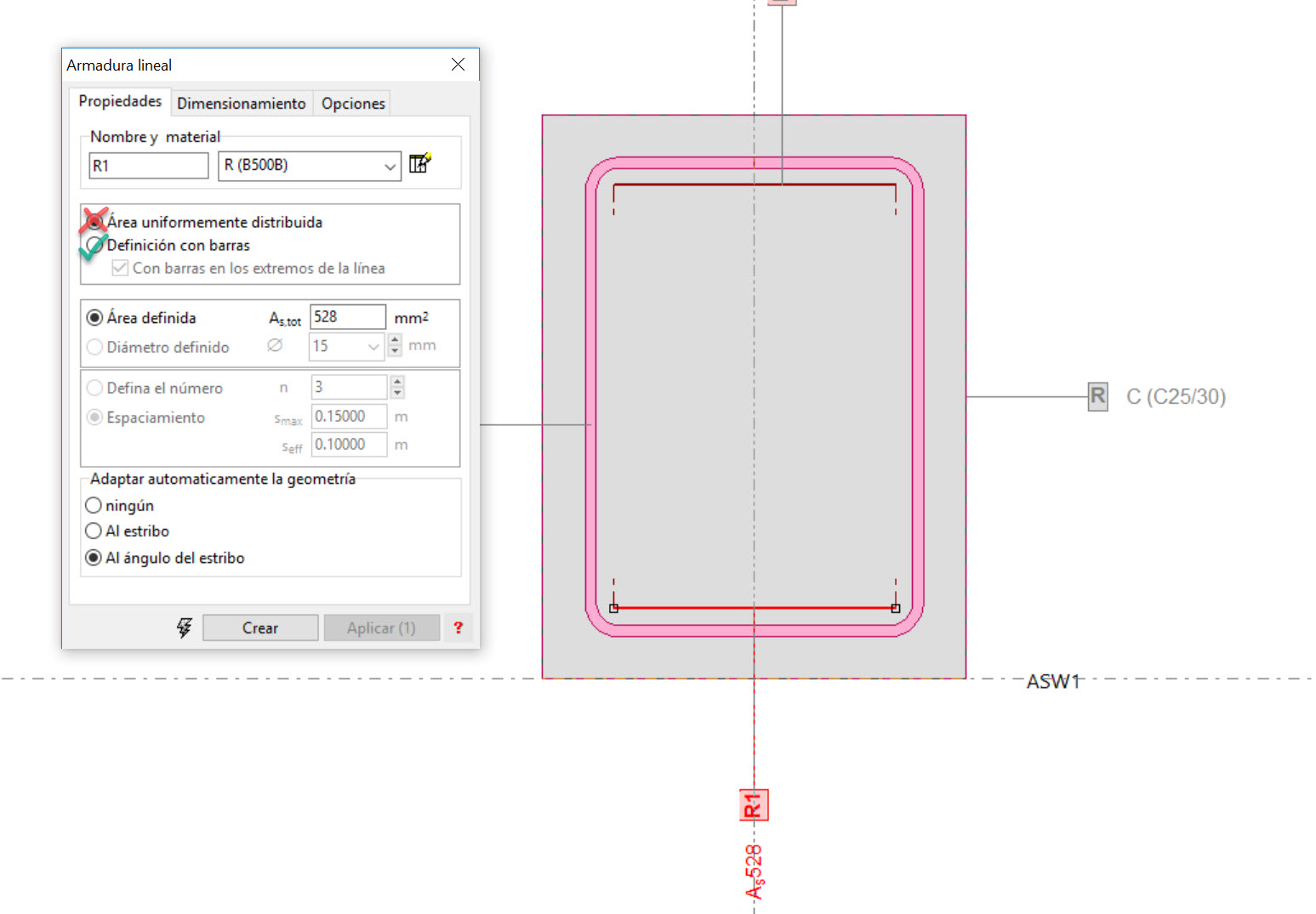Click the Aplicar (1) button

point(381,627)
